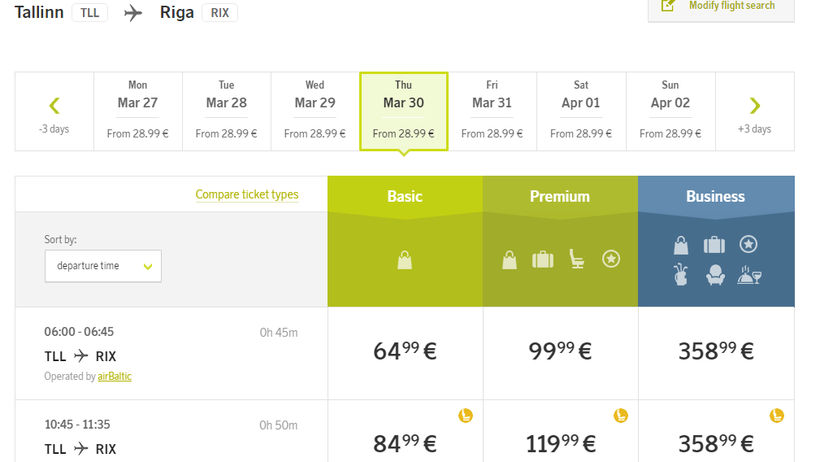
Task: Advance dates 3 days with right chevron
Action: click(x=755, y=105)
